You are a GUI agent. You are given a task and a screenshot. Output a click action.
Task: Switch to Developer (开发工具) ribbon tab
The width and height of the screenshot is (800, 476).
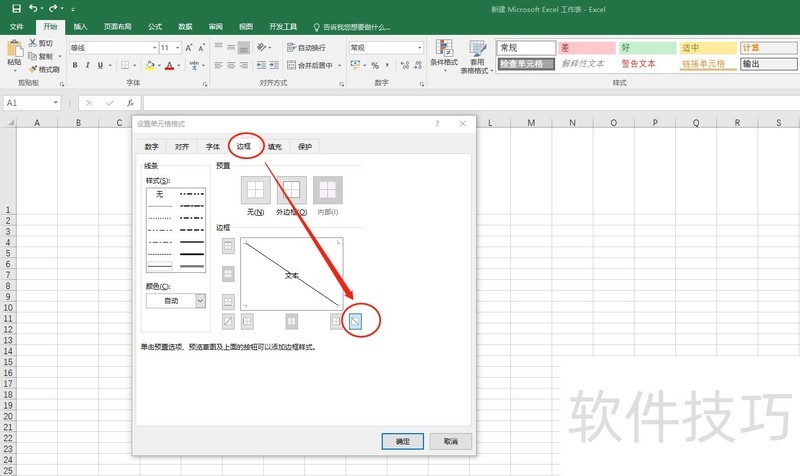283,27
